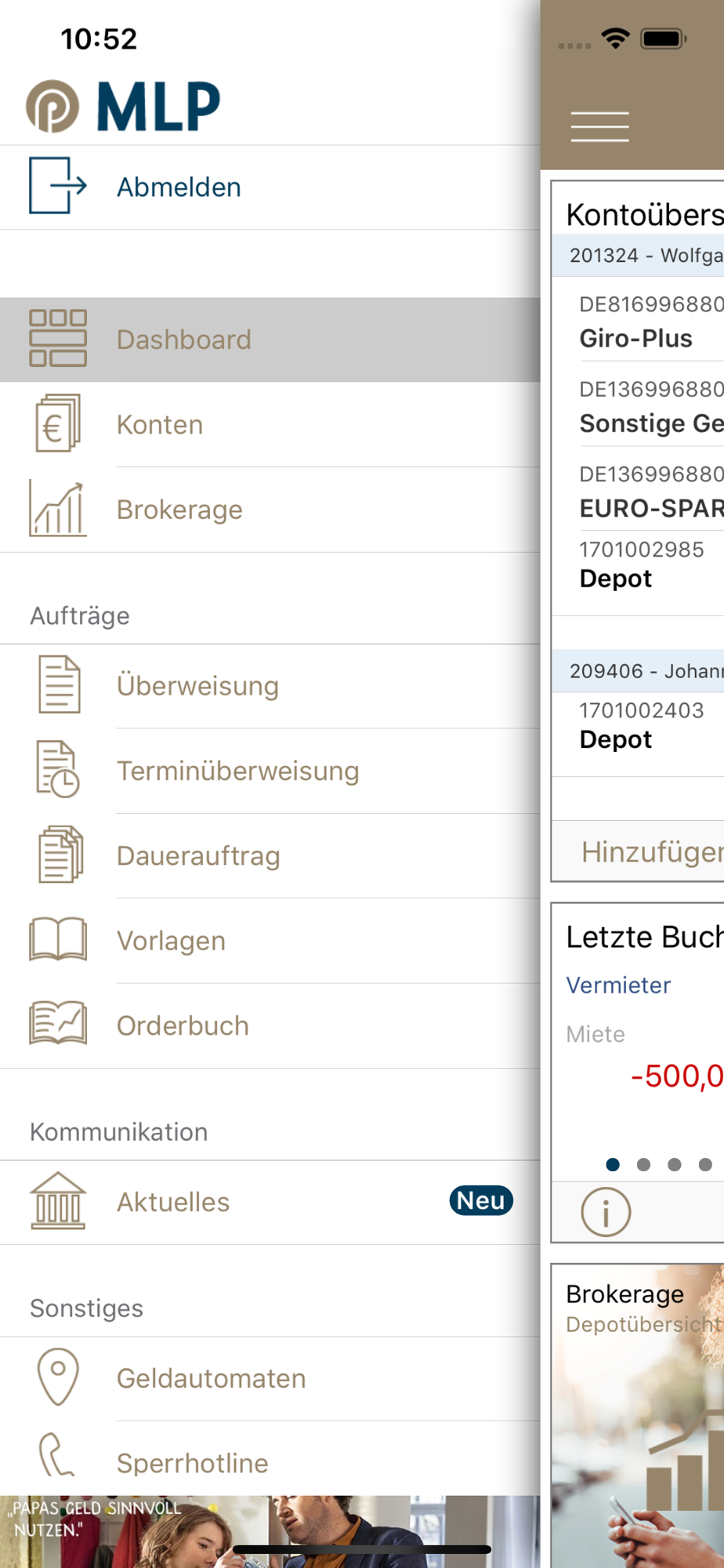Tap the Abmelden logout icon
The image size is (724, 1568).
point(57,186)
